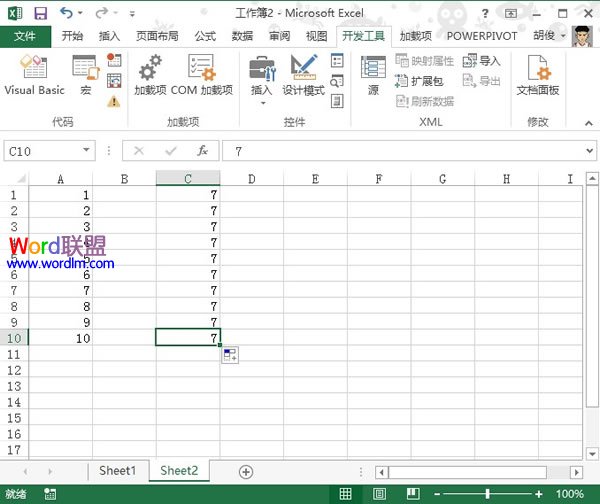
Task: Click the Name Box showing C10
Action: pos(42,151)
